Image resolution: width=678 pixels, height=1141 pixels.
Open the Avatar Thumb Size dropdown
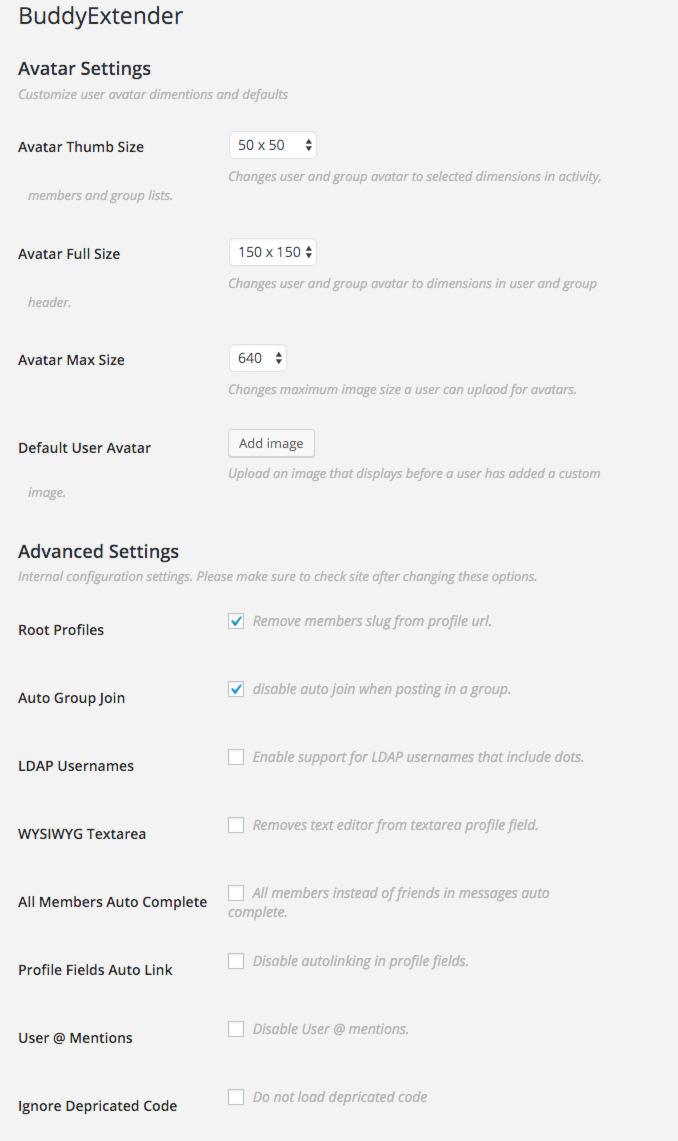[x=272, y=146]
